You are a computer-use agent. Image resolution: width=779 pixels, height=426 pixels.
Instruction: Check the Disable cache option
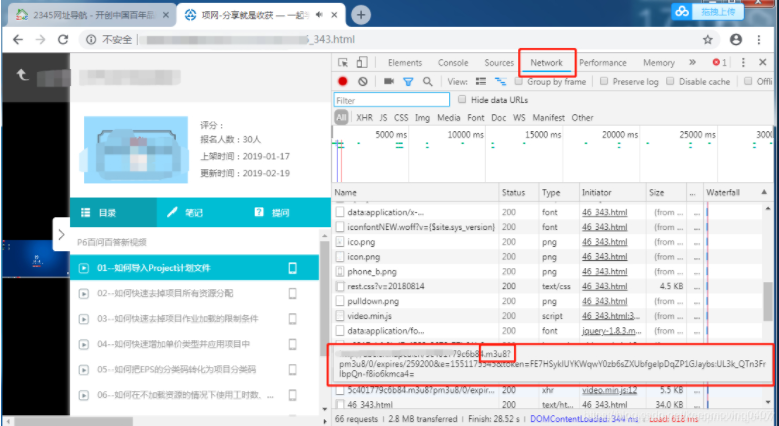tap(672, 82)
